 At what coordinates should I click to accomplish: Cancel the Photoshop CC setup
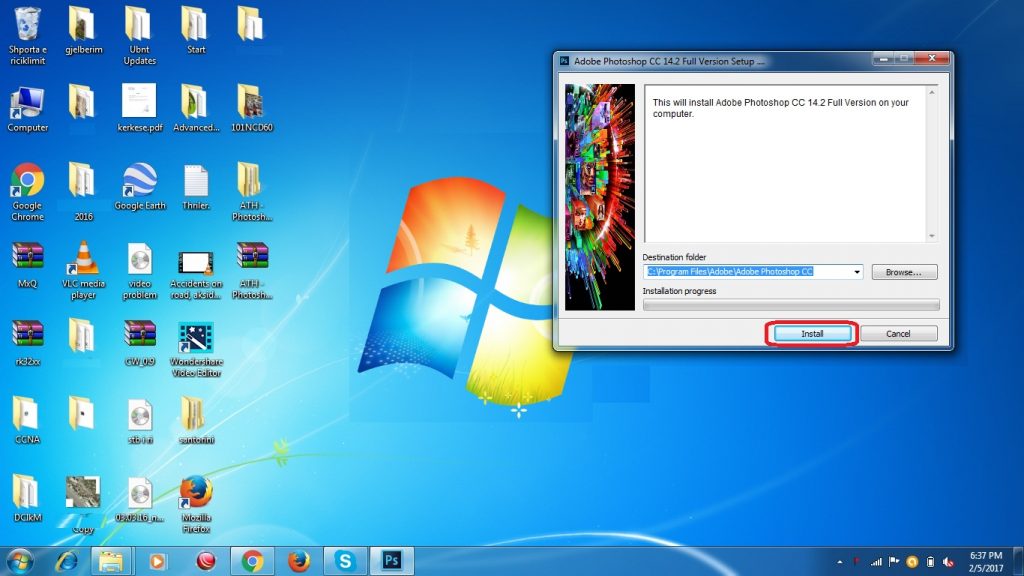[x=898, y=334]
